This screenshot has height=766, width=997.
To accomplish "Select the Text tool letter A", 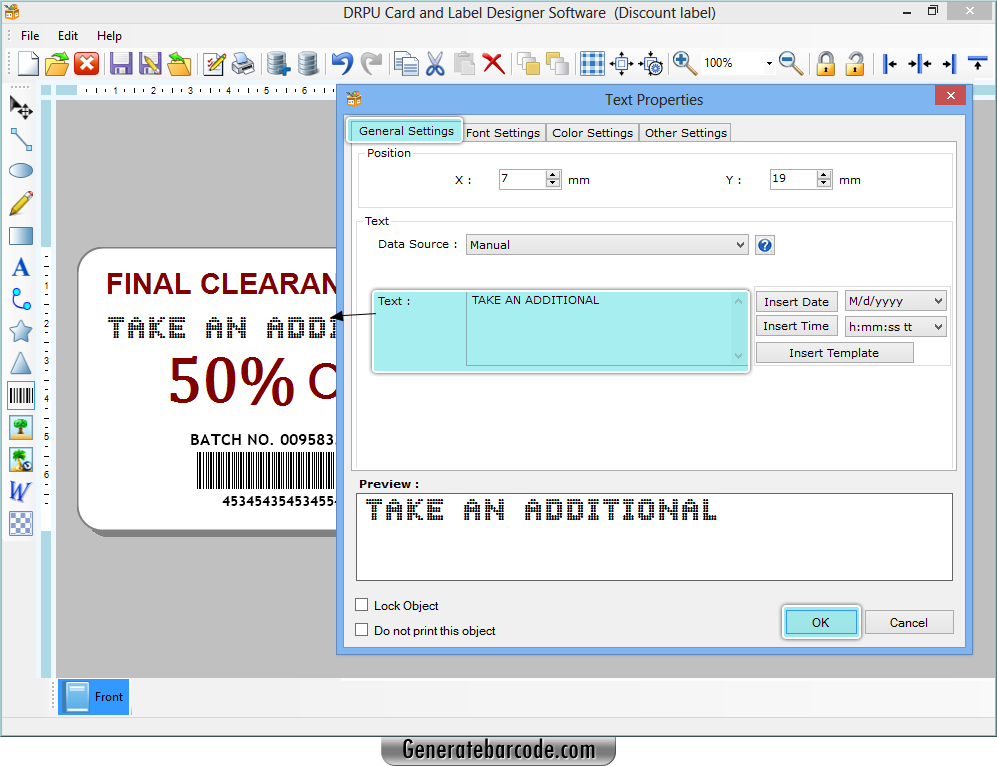I will click(x=21, y=268).
